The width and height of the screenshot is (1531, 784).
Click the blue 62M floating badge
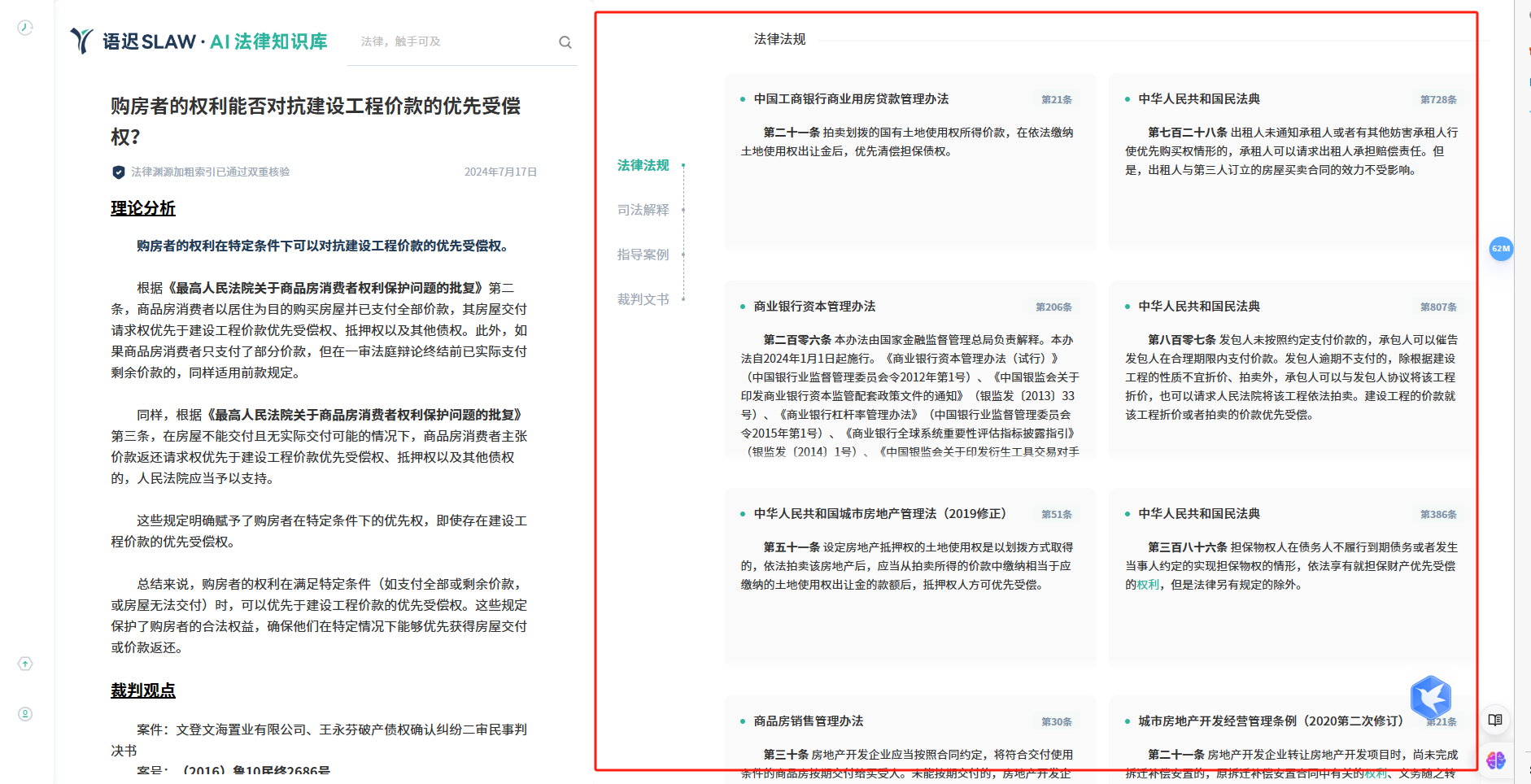click(1501, 249)
